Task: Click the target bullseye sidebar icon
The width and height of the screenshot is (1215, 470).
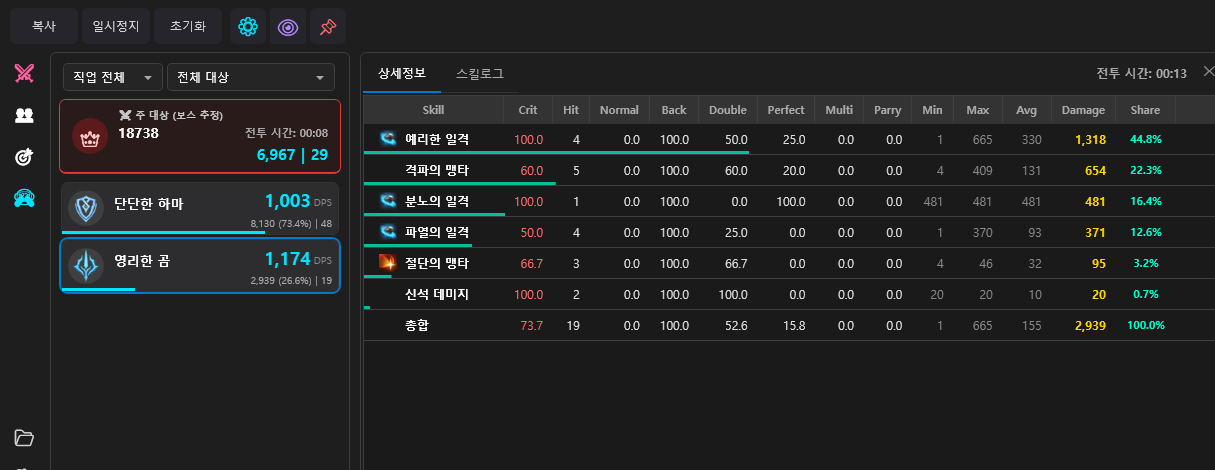Action: pos(25,157)
